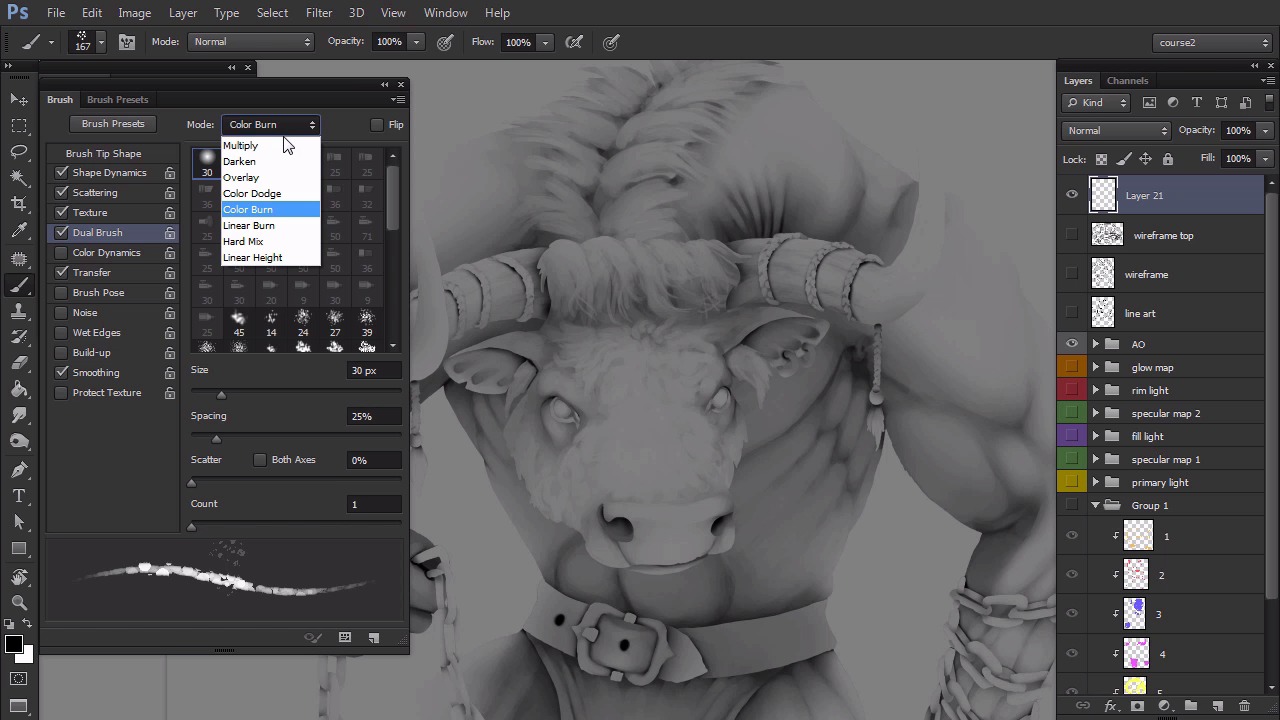Viewport: 1280px width, 720px height.
Task: Open the Filter menu
Action: 319,13
